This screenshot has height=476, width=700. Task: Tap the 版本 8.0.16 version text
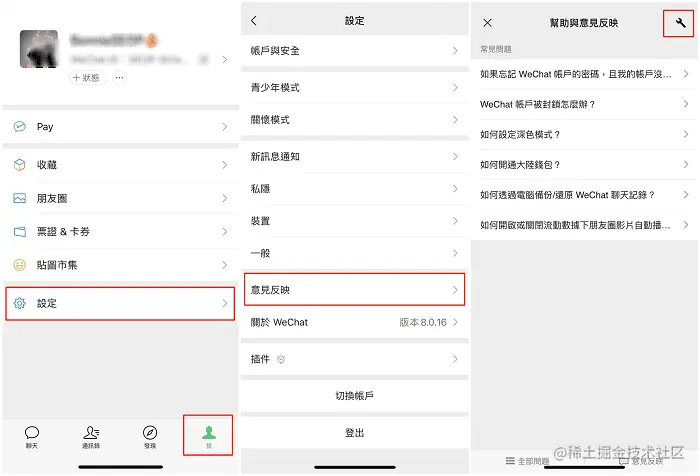pos(422,322)
